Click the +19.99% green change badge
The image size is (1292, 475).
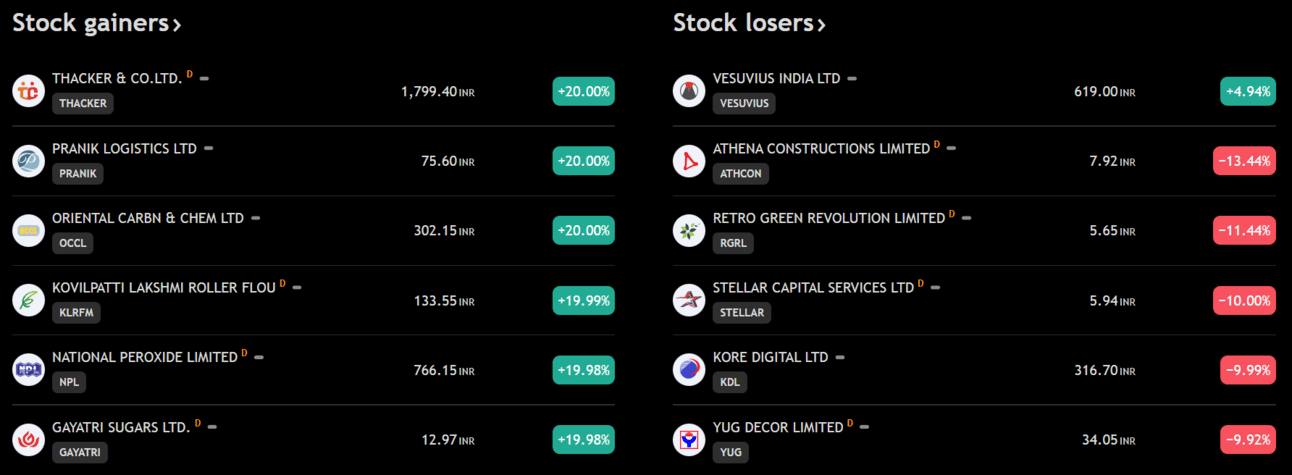tap(584, 300)
